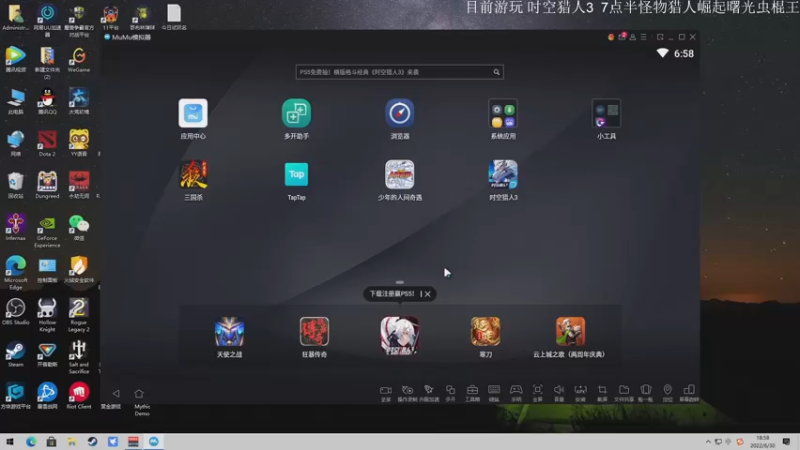
Task: Click the magnifier search icon
Action: 496,72
